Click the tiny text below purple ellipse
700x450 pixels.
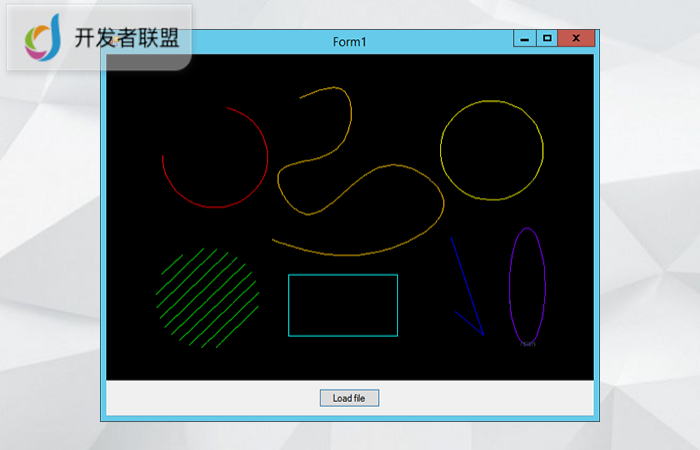[528, 344]
